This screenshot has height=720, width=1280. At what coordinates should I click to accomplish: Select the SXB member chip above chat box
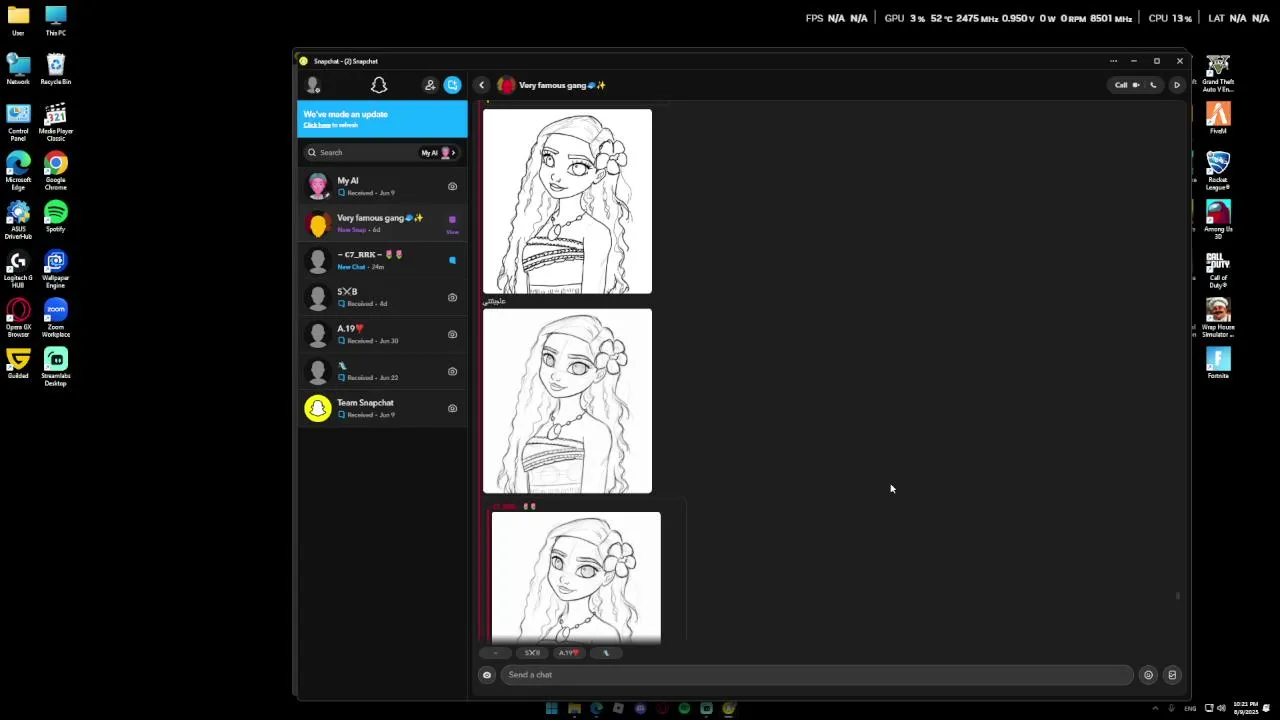coord(532,653)
